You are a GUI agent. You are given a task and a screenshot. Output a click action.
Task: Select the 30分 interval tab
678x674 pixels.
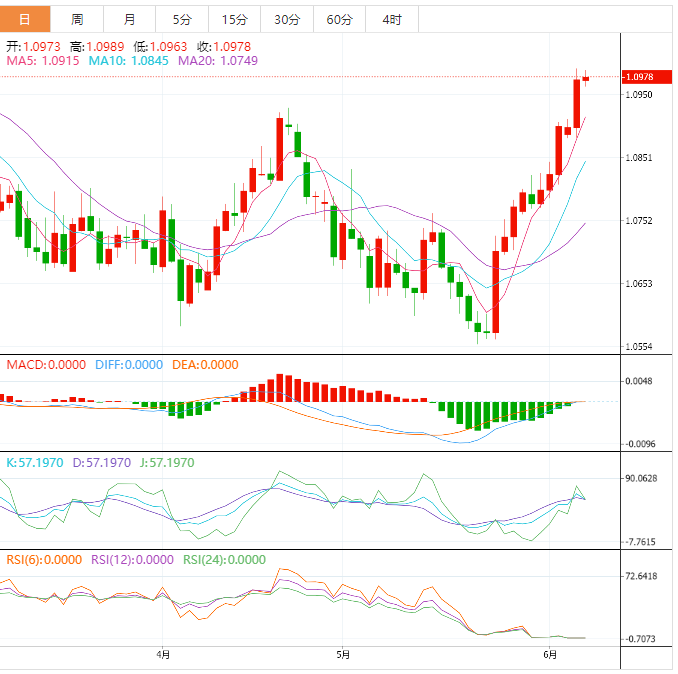pyautogui.click(x=286, y=19)
